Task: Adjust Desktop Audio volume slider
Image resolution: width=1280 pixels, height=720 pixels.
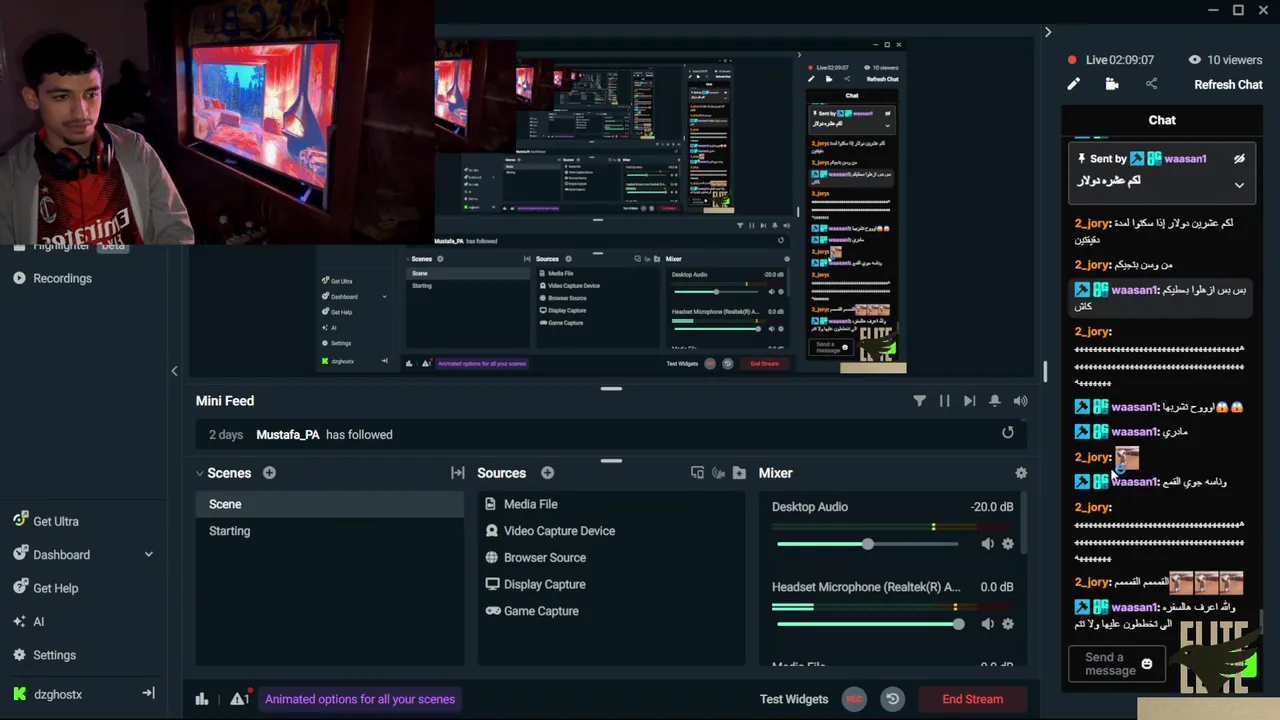Action: [867, 544]
